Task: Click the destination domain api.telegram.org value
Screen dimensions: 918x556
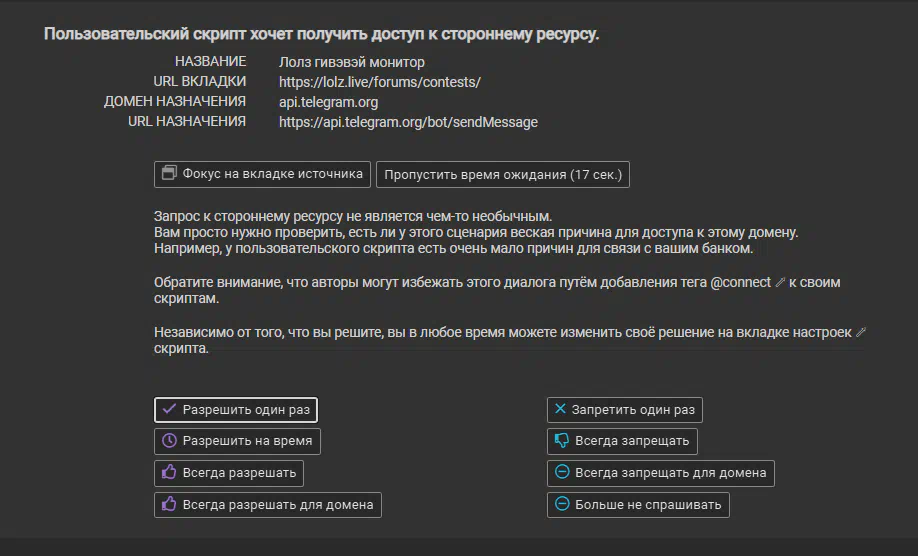Action: pyautogui.click(x=328, y=102)
